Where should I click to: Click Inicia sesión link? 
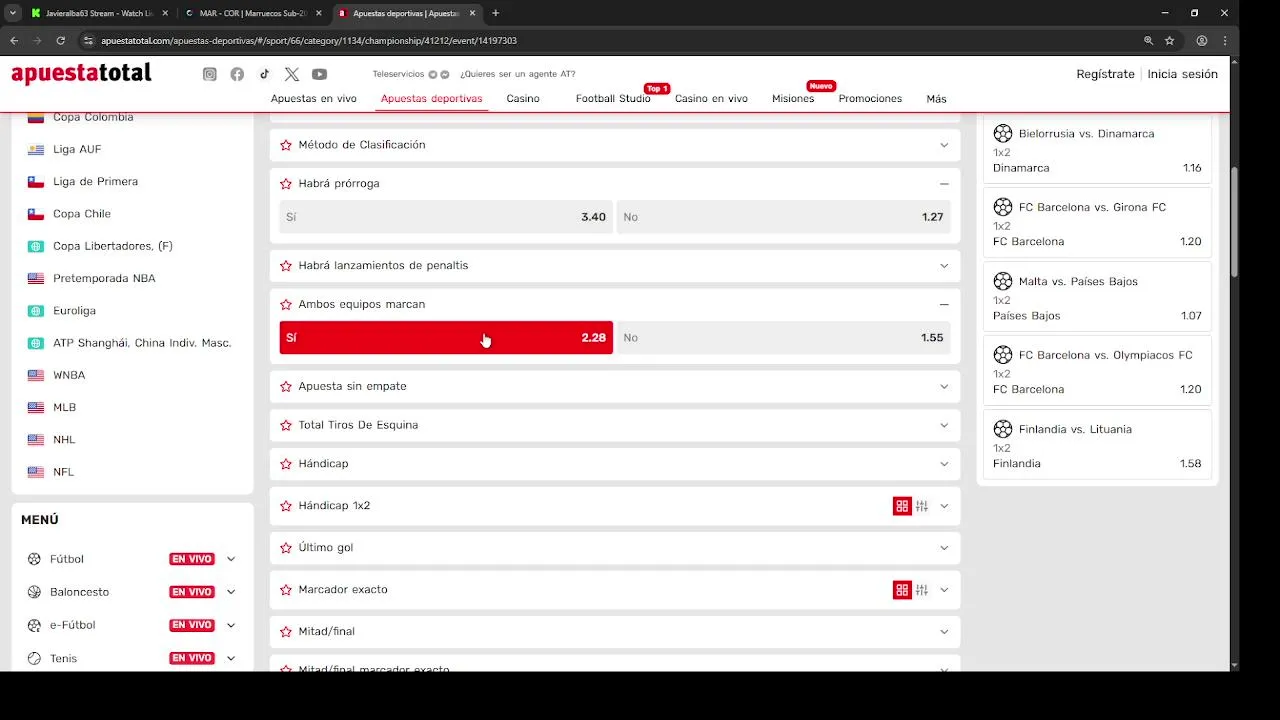(x=1182, y=74)
